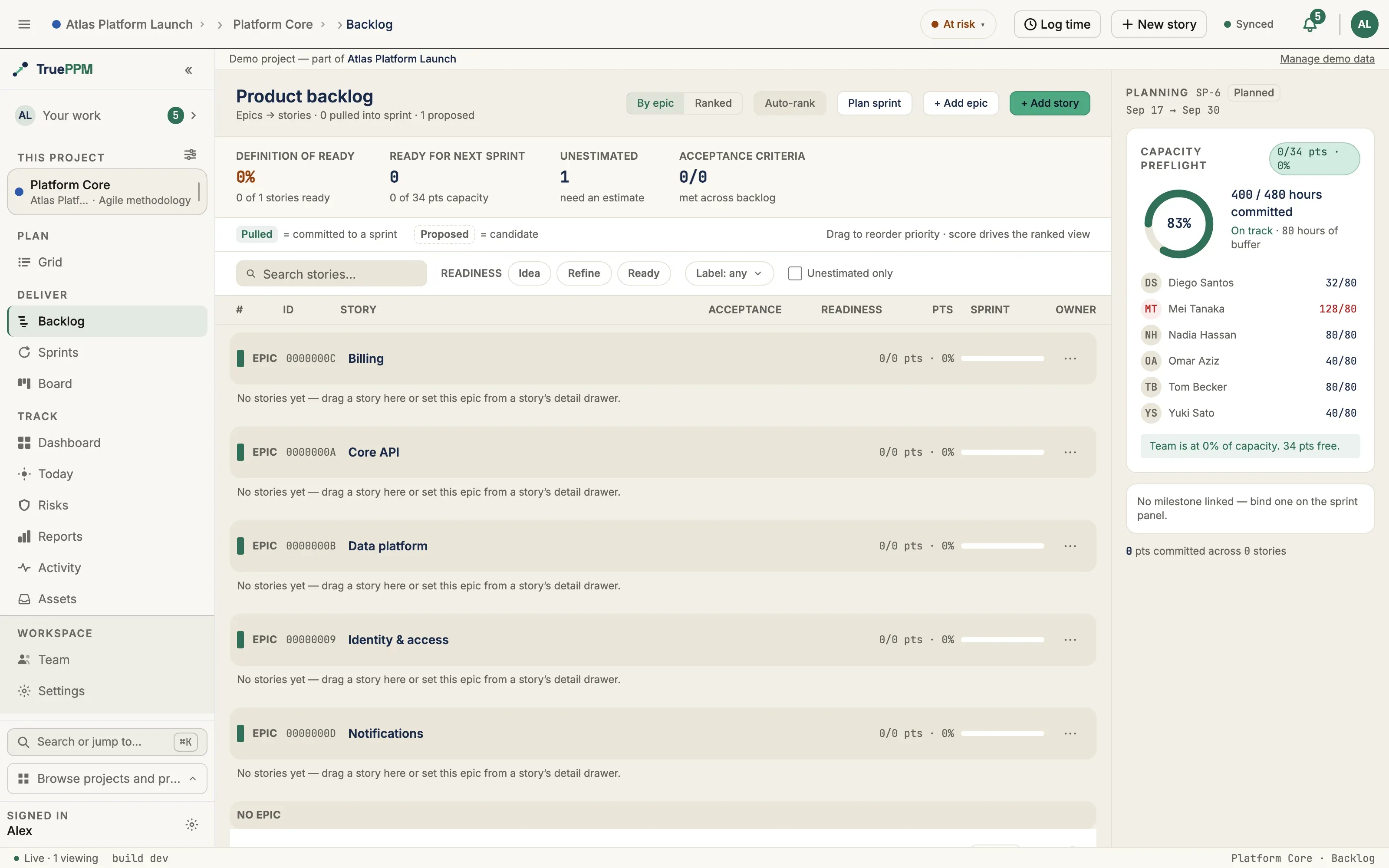Image resolution: width=1389 pixels, height=868 pixels.
Task: Open Atlas Platform Launch breadcrumb dropdown
Action: pyautogui.click(x=202, y=24)
